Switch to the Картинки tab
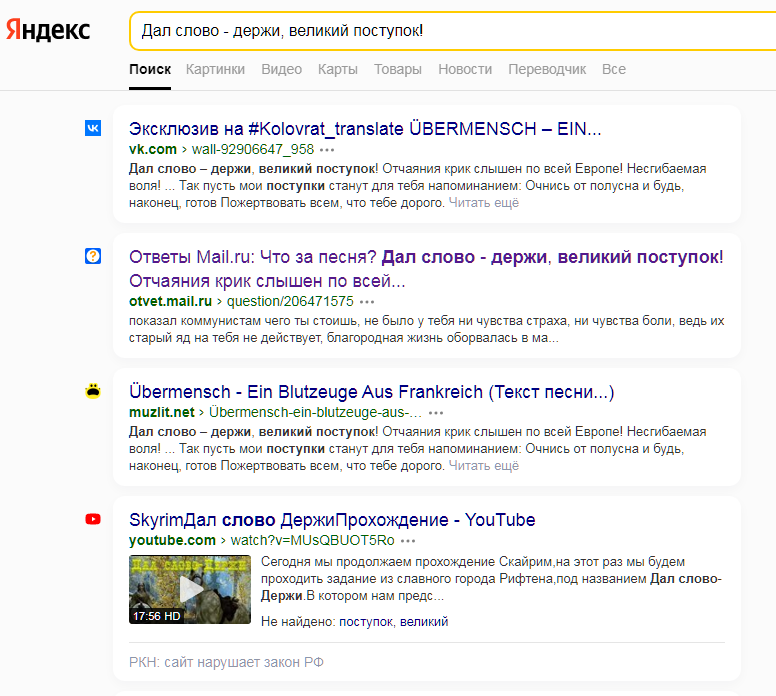Screen dimensions: 776x696 [x=215, y=69]
